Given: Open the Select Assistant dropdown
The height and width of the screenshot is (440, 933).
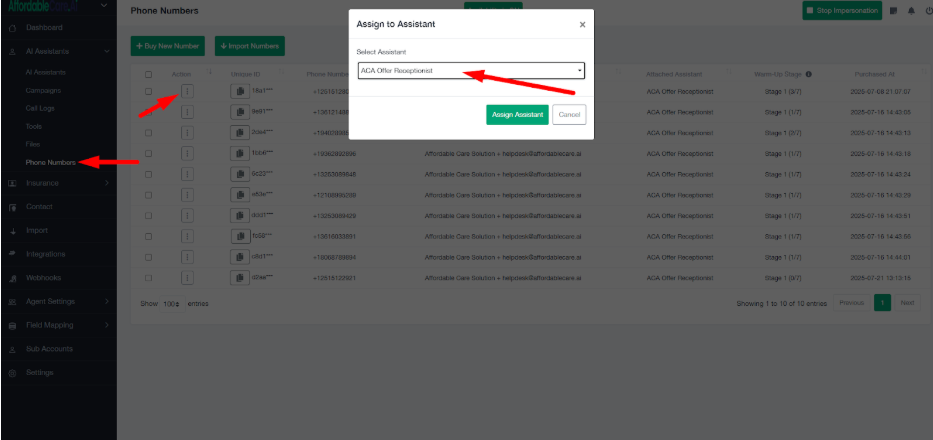Looking at the screenshot, I should click(x=470, y=71).
